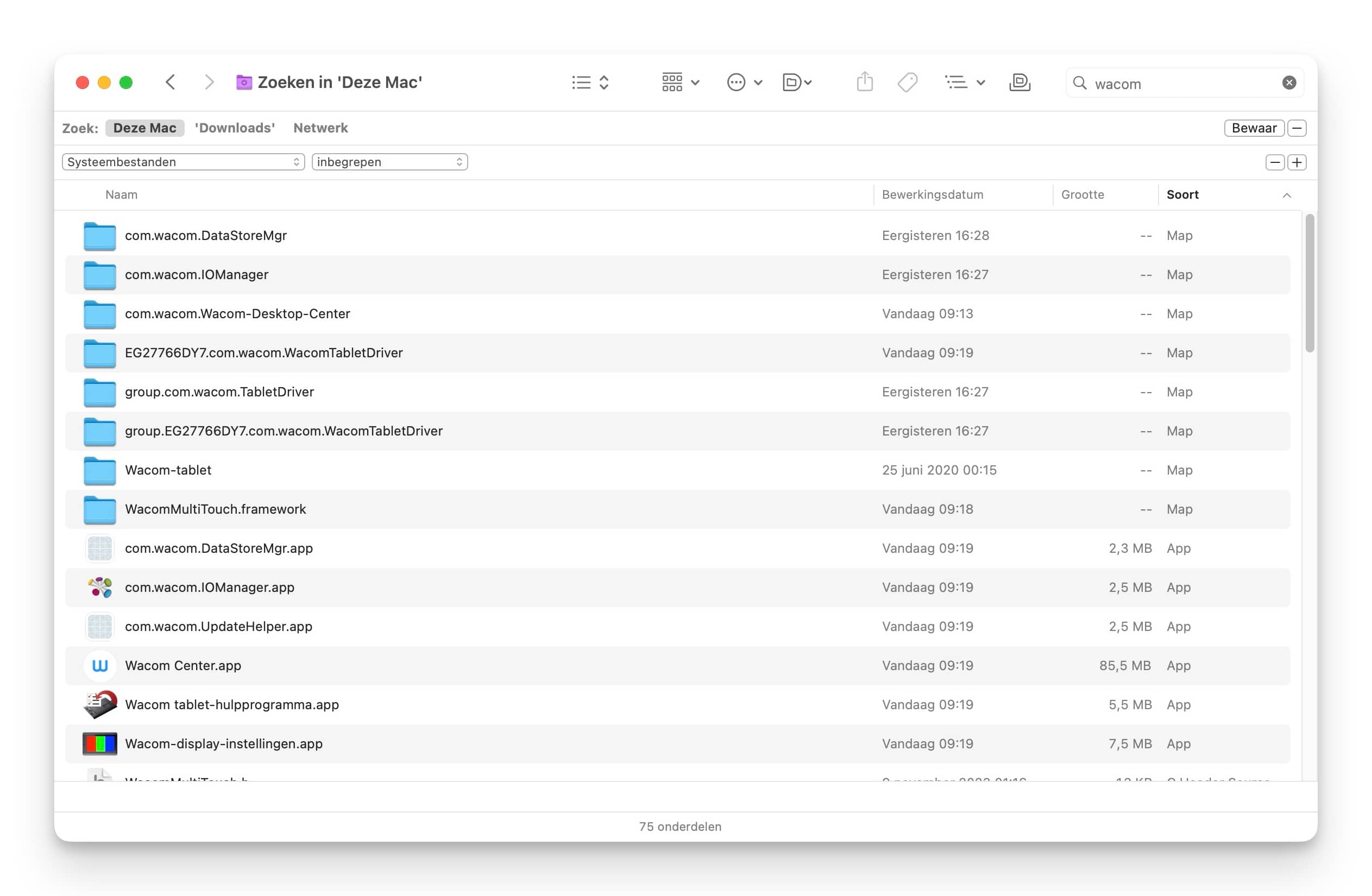Sort by the Naam column
The image size is (1372, 896).
coord(122,195)
